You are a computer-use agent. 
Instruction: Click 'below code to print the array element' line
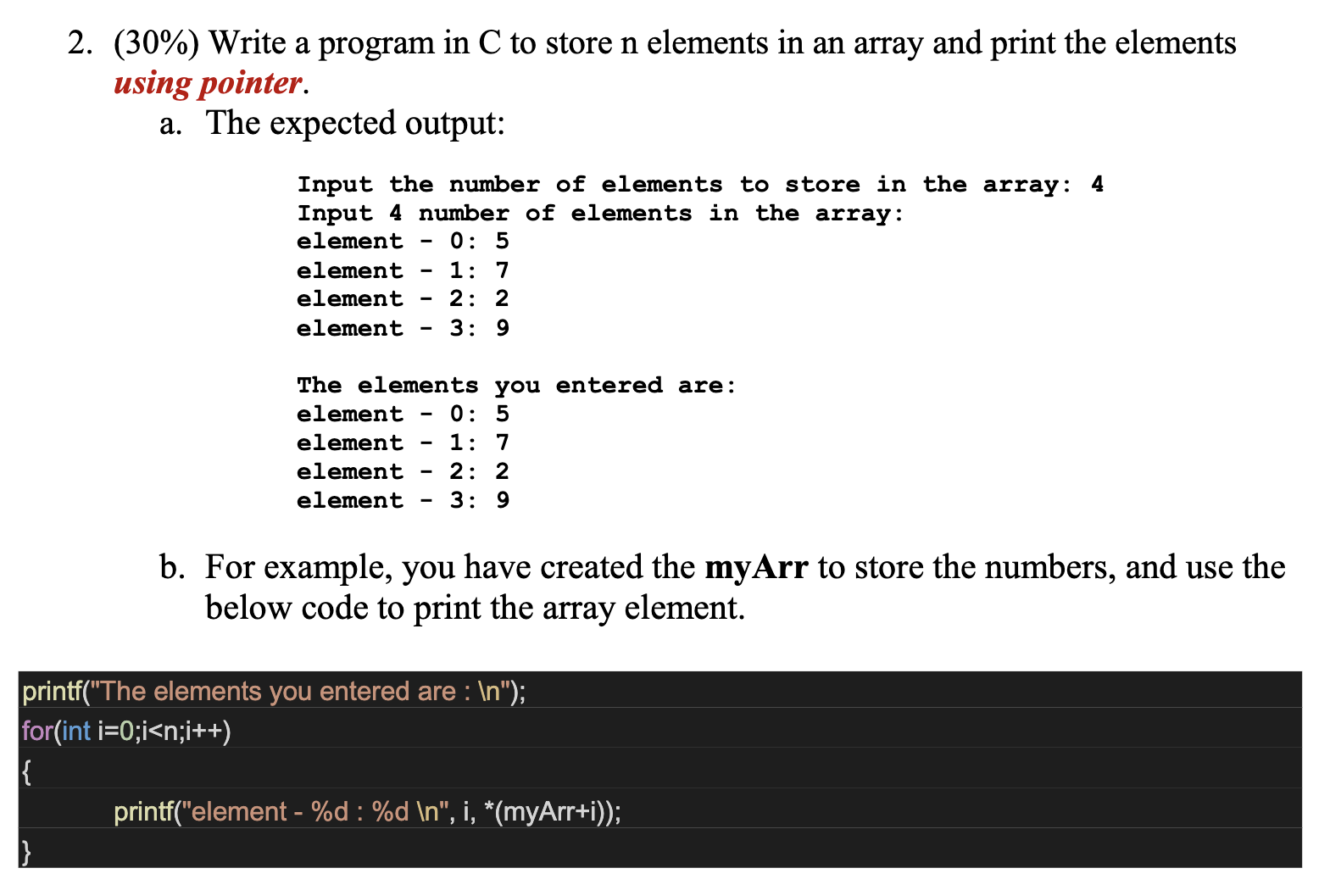coord(475,609)
